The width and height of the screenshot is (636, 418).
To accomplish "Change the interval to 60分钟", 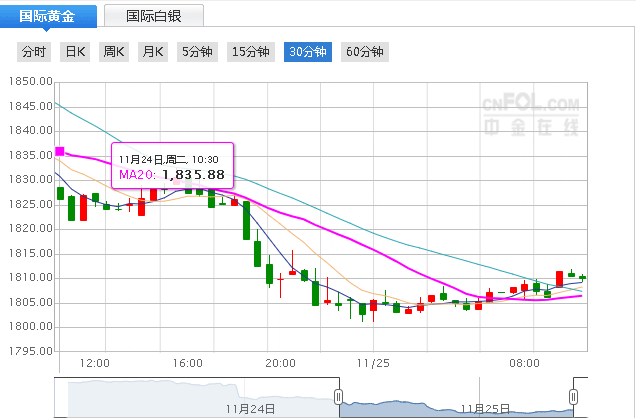I will 364,52.
